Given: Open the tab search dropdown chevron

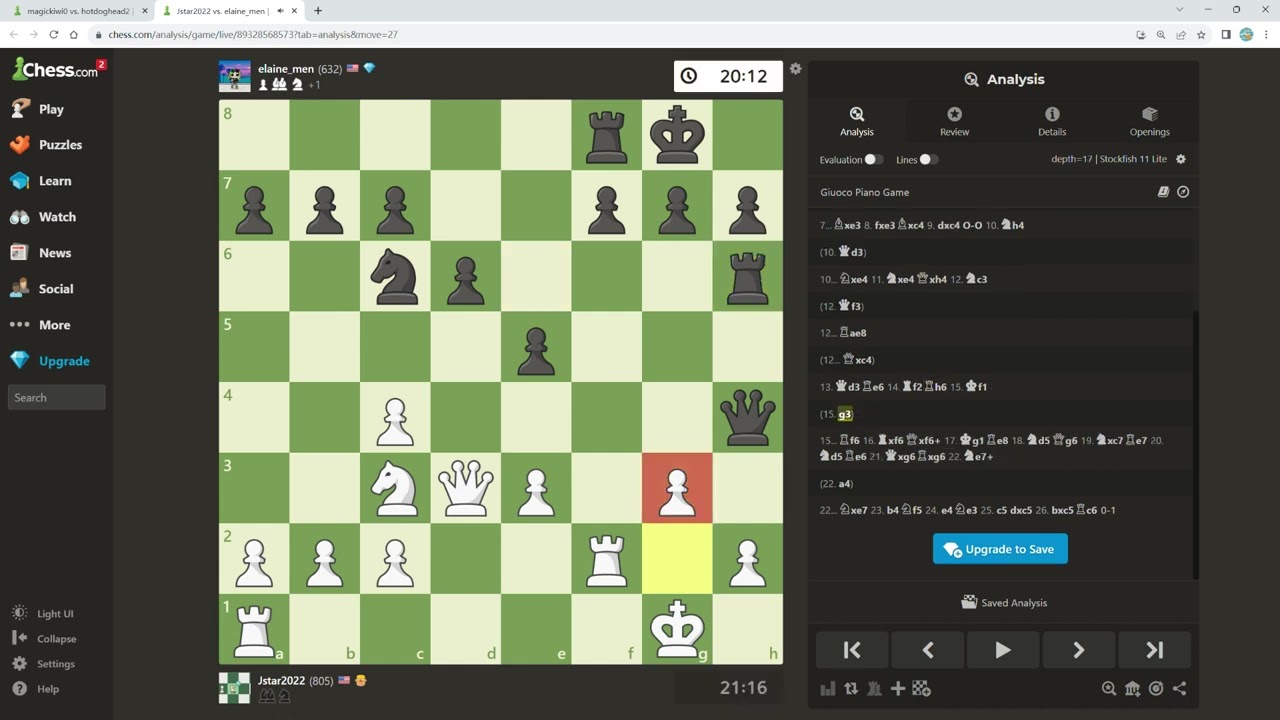Looking at the screenshot, I should tap(1179, 10).
